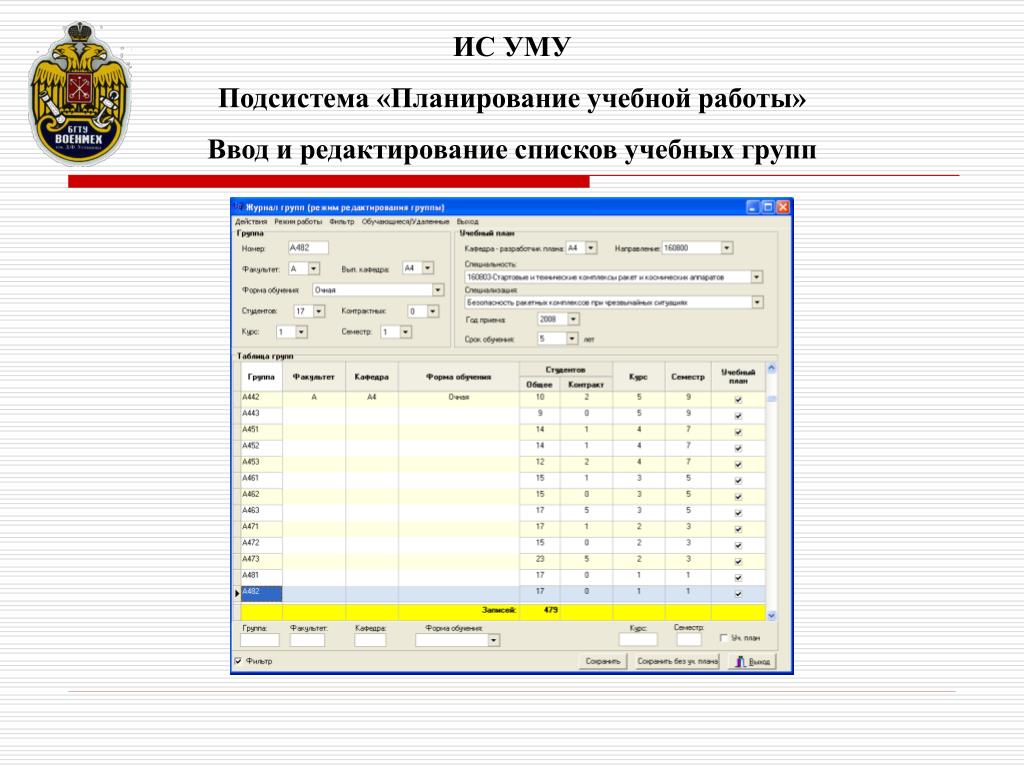
Task: Toggle Учебный план checkbox for group A482
Action: tap(739, 594)
